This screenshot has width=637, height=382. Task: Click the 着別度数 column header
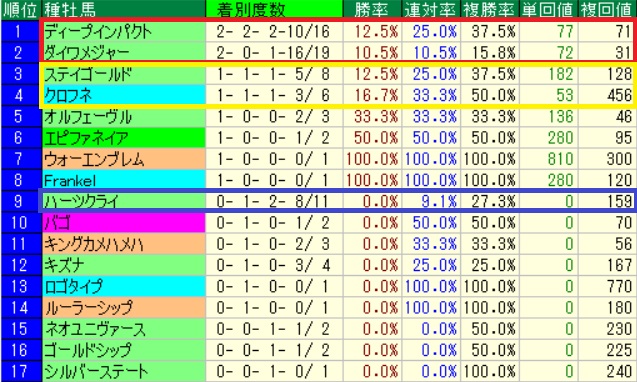point(275,10)
